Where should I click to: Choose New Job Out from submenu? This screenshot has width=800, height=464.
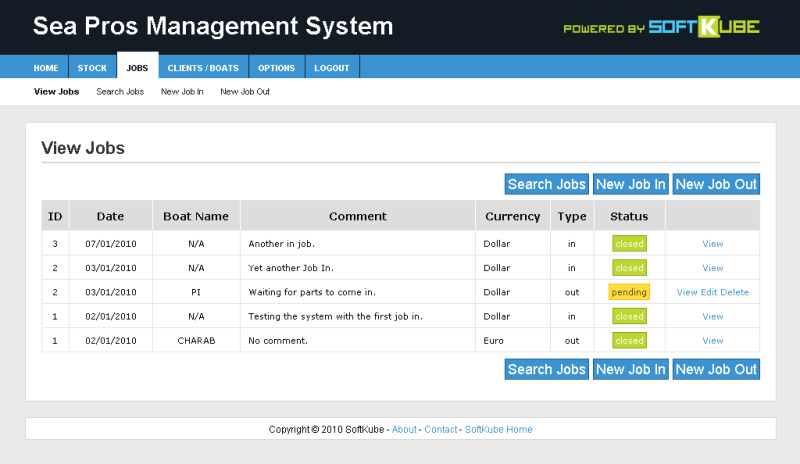tap(245, 92)
